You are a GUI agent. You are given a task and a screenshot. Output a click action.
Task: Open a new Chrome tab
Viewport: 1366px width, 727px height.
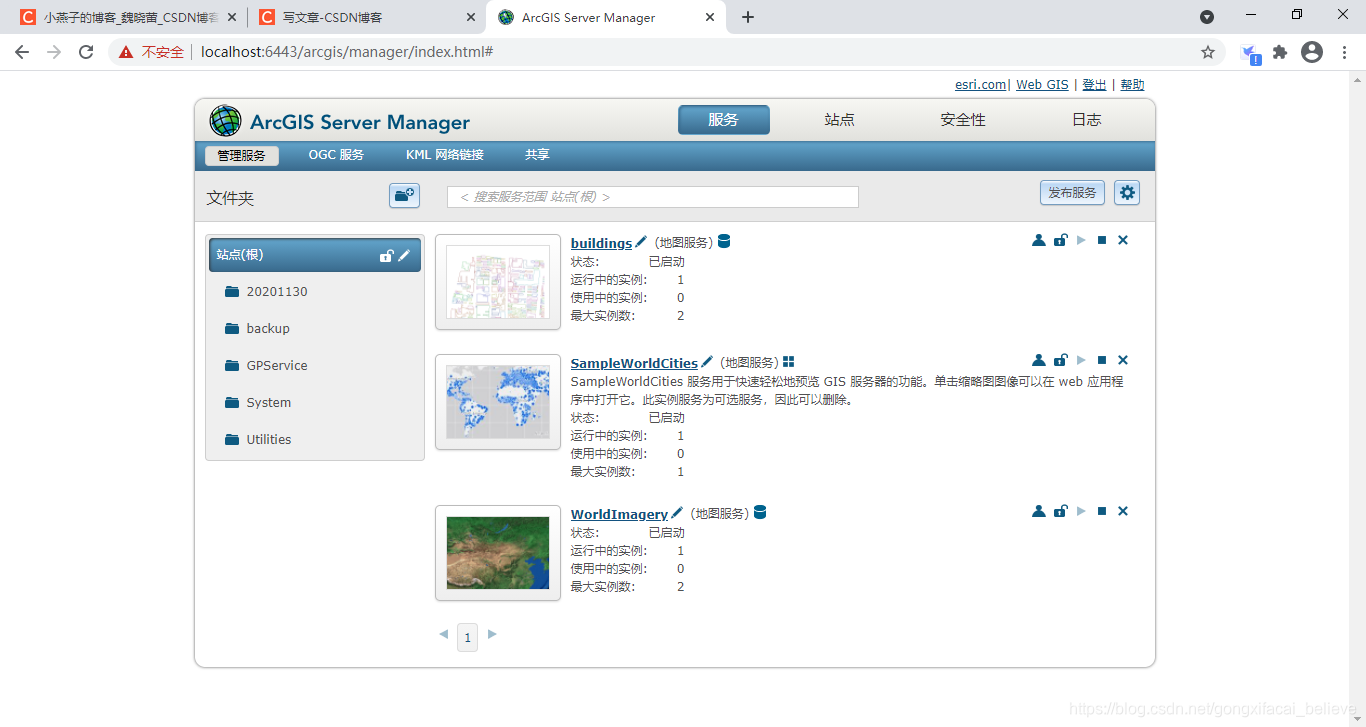pyautogui.click(x=748, y=17)
